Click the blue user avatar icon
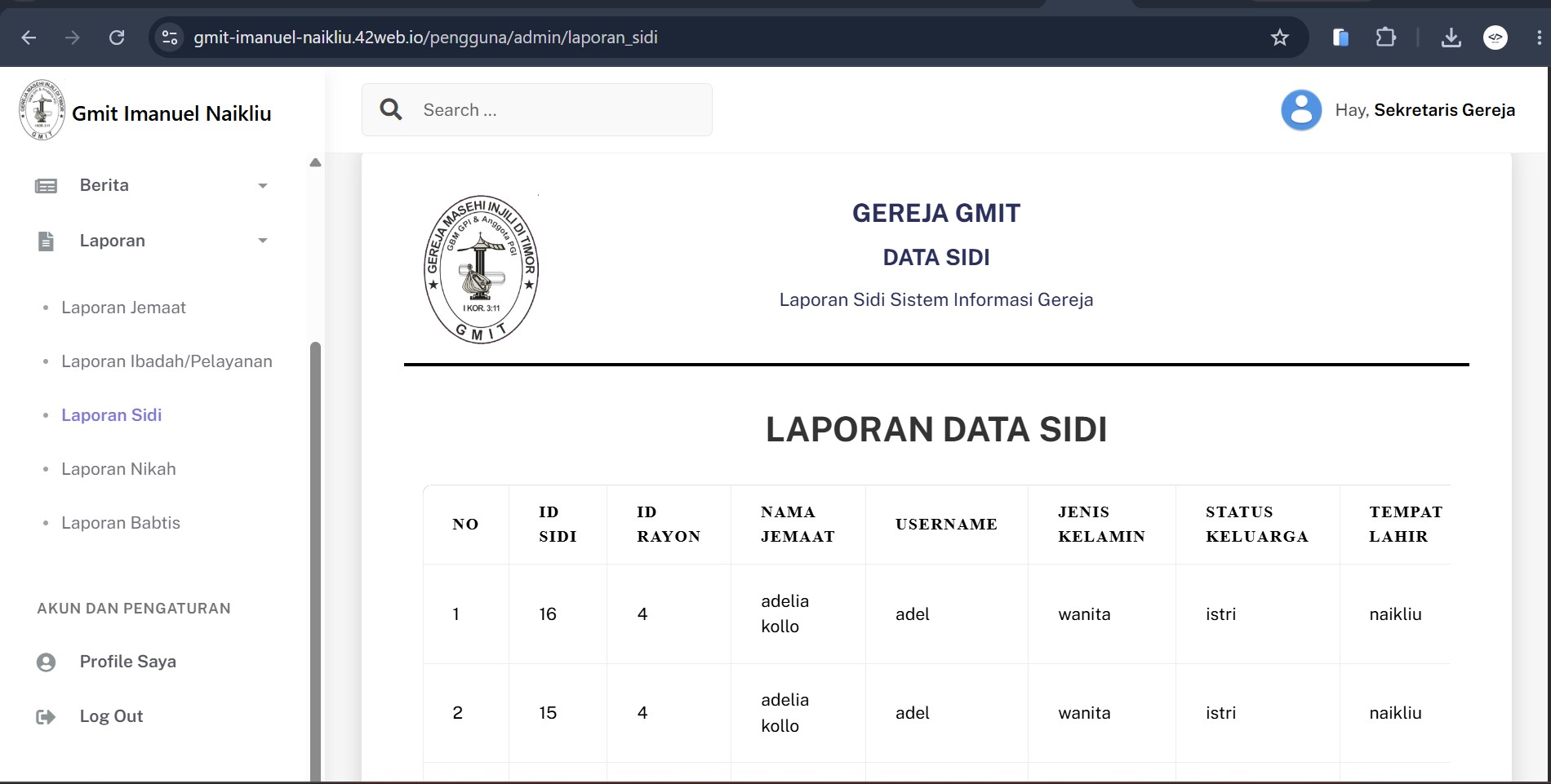The image size is (1551, 784). point(1301,110)
